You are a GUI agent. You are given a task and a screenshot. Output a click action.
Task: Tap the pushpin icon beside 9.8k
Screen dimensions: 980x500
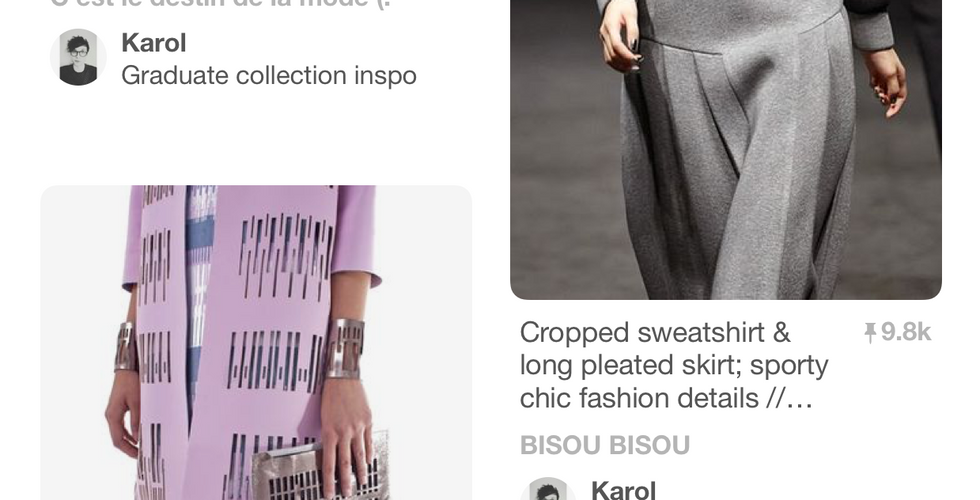pyautogui.click(x=869, y=333)
